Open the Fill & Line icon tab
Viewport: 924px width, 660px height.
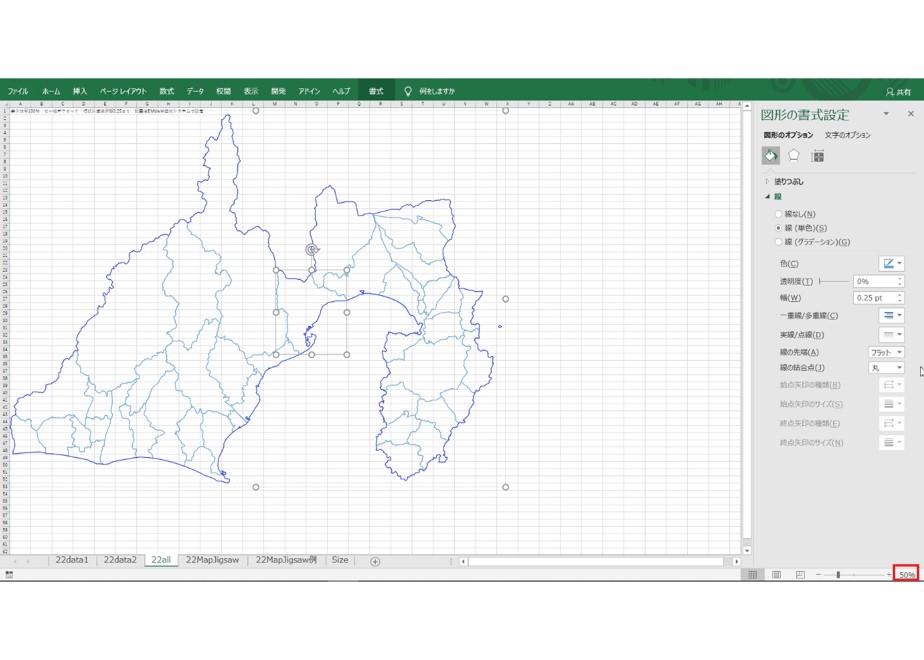point(771,156)
